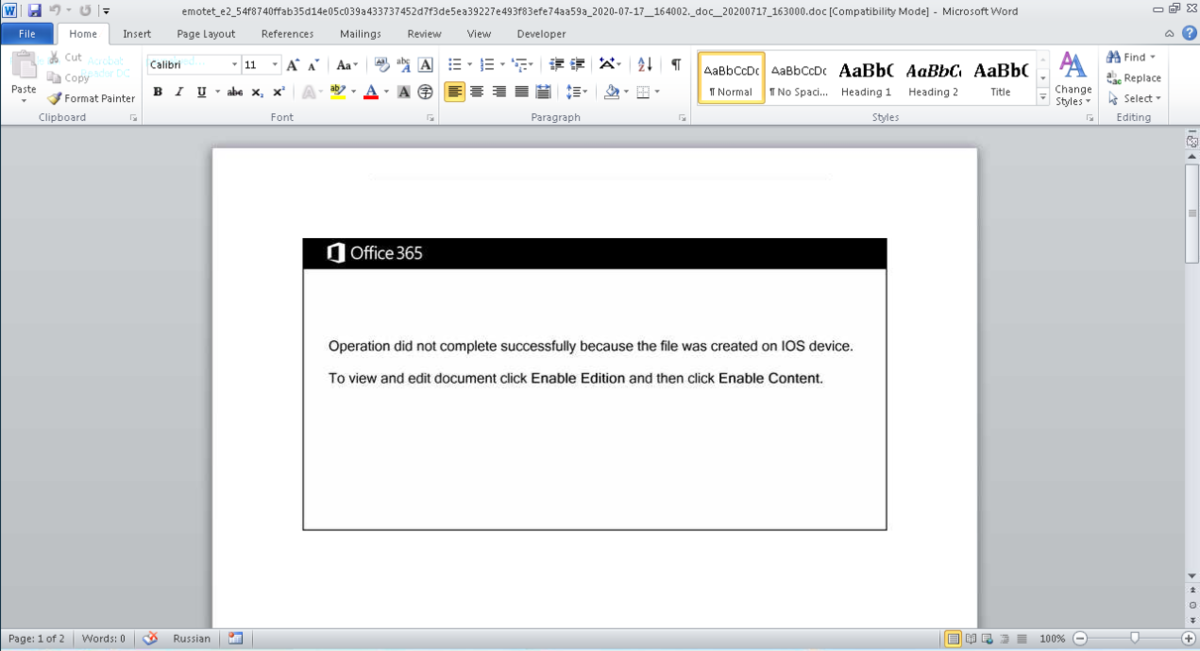This screenshot has width=1200, height=651.
Task: Click the macro recording icon in status bar
Action: (236, 638)
